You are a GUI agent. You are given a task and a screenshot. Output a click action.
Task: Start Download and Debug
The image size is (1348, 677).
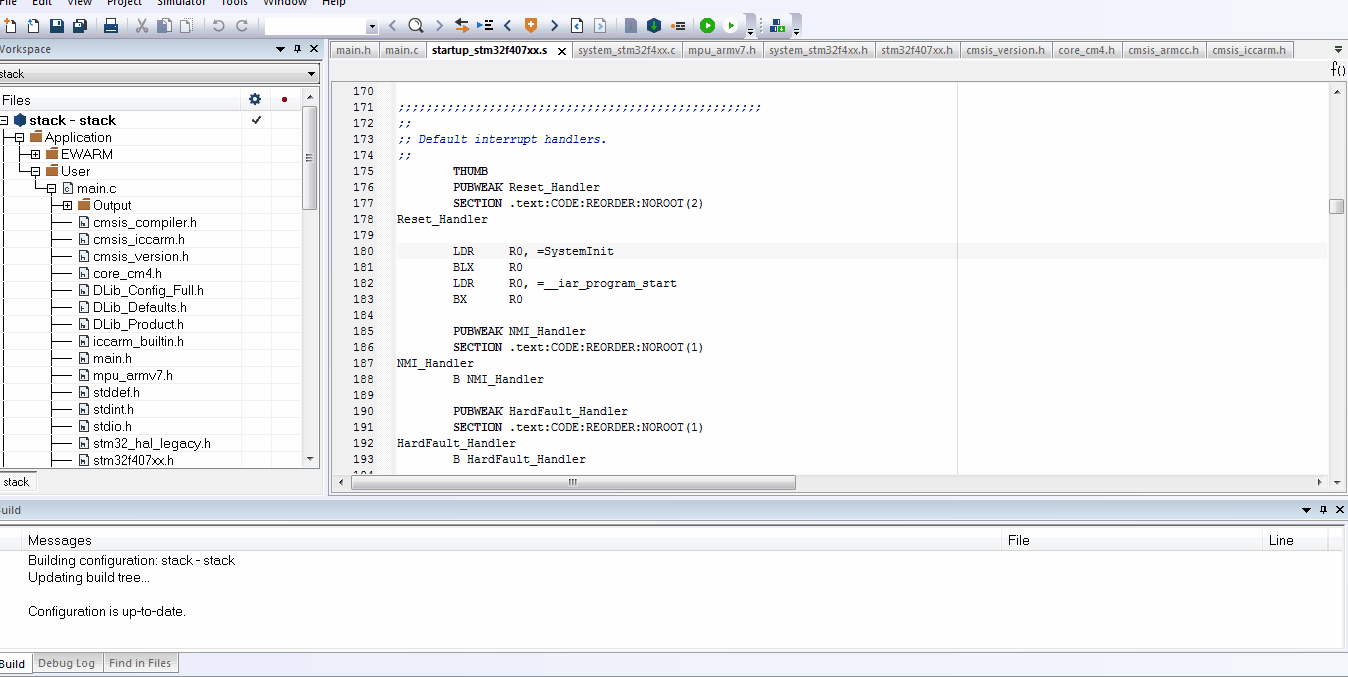(x=708, y=25)
